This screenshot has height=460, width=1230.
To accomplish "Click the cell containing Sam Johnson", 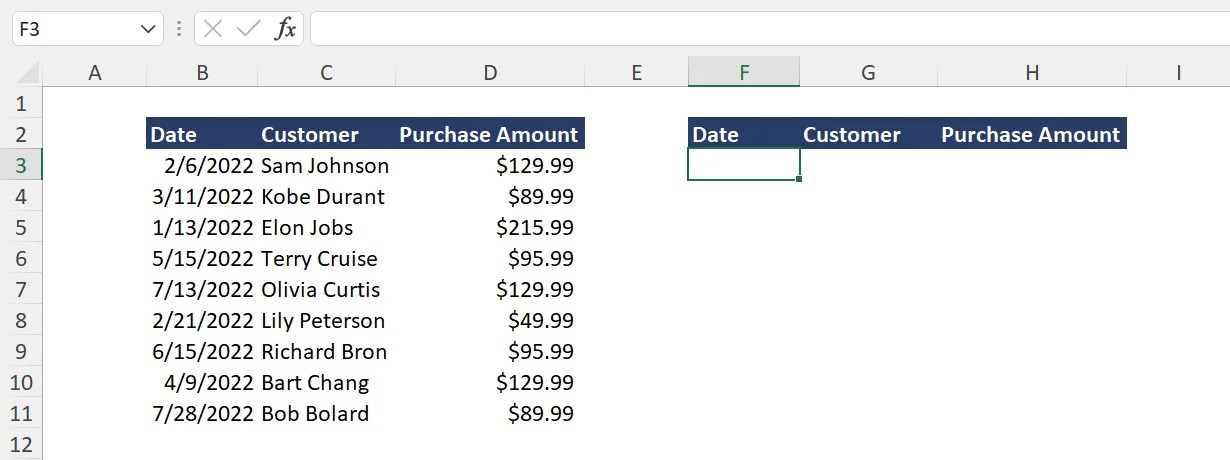I will coord(325,165).
